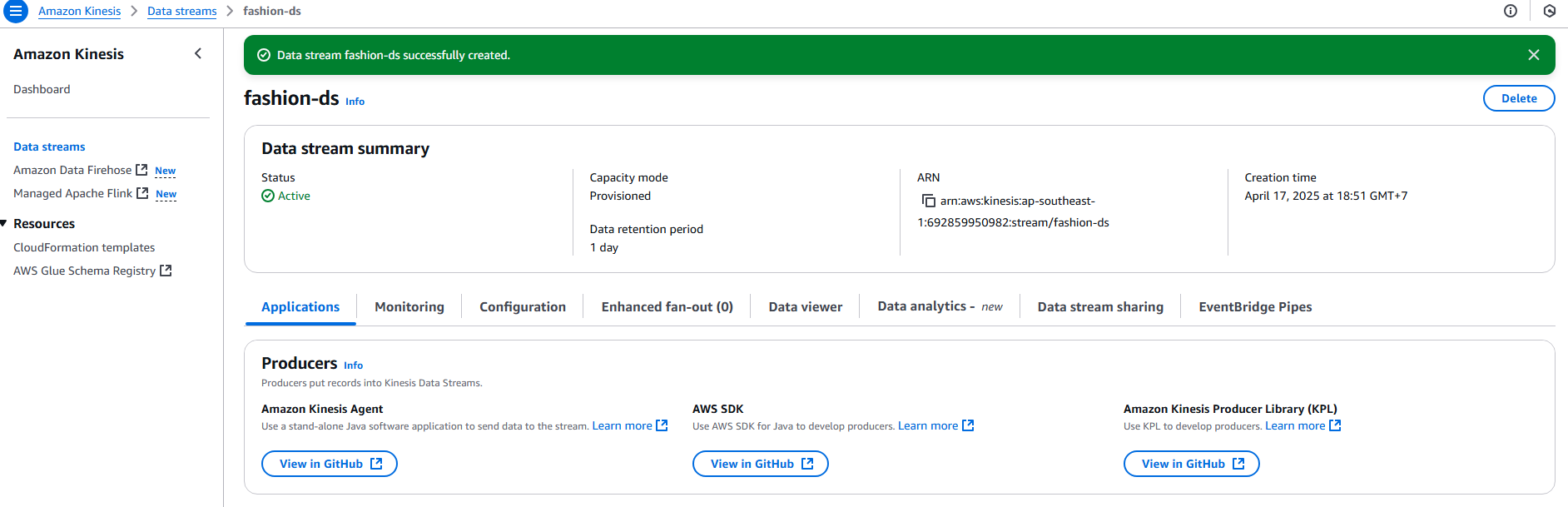Click the New badge beside Managed Apache Flink
This screenshot has width=1568, height=507.
(x=166, y=194)
